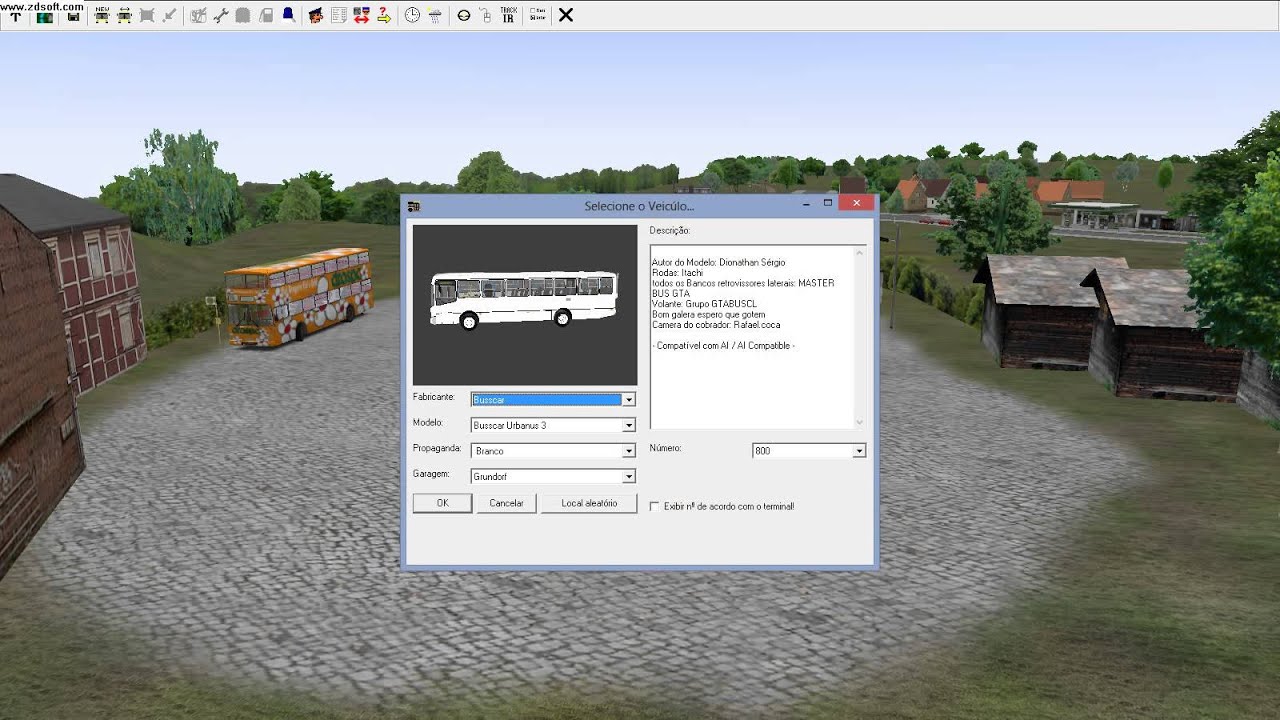
Task: Click the large black X toolbar icon
Action: click(565, 15)
